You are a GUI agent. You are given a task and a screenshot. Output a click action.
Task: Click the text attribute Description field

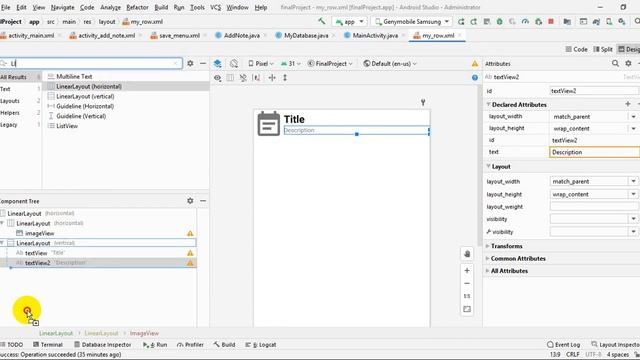click(594, 152)
